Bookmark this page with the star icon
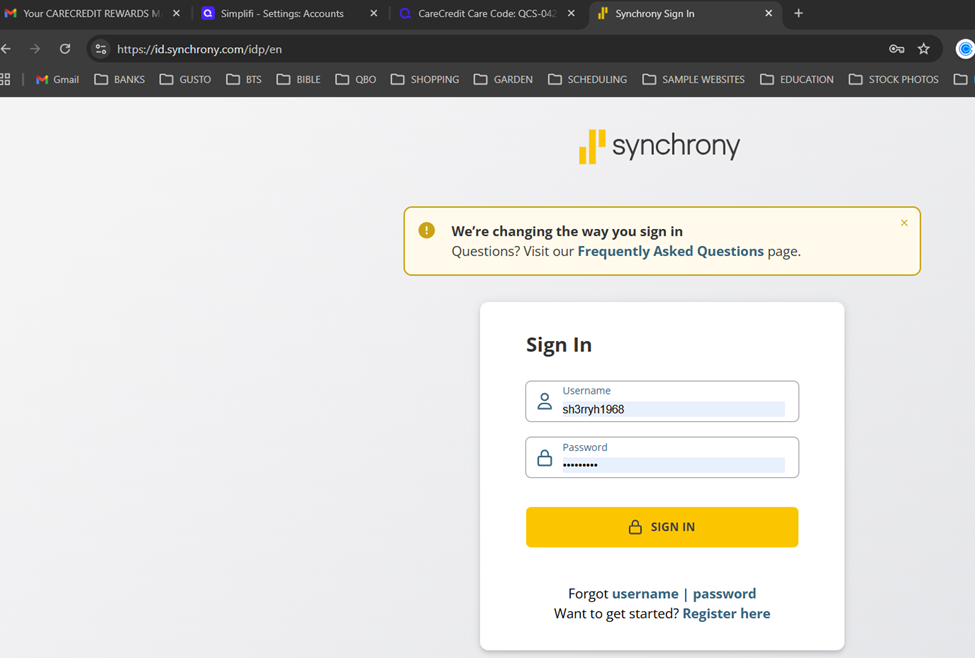 tap(923, 49)
